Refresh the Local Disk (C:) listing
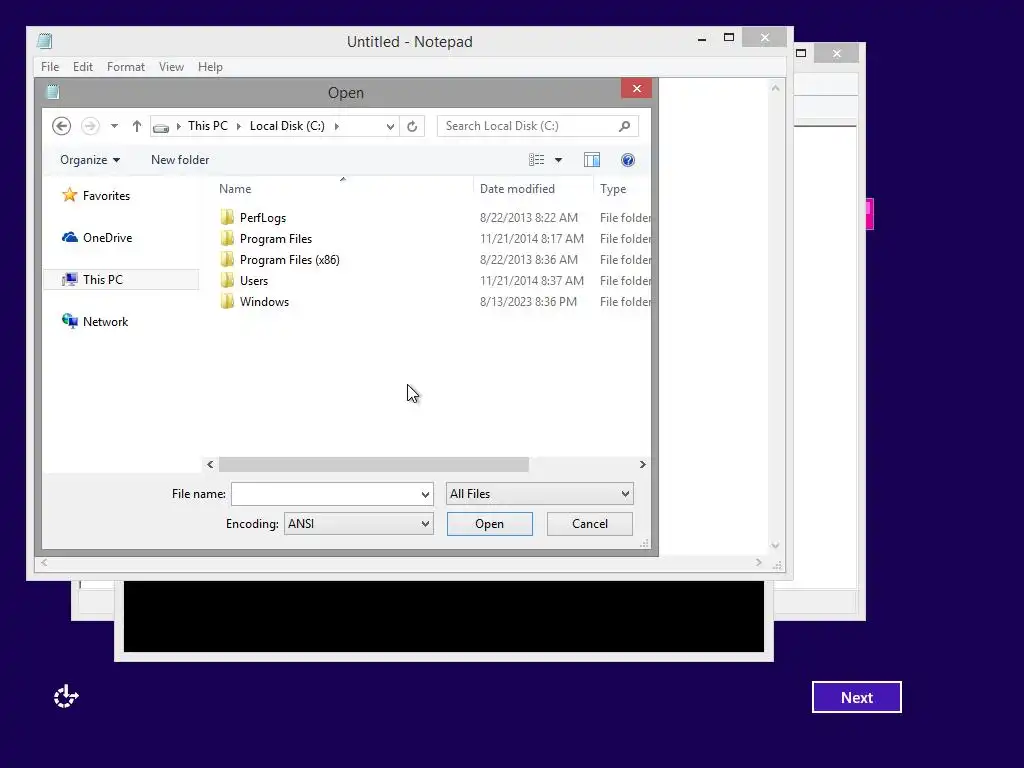The image size is (1024, 768). 412,126
